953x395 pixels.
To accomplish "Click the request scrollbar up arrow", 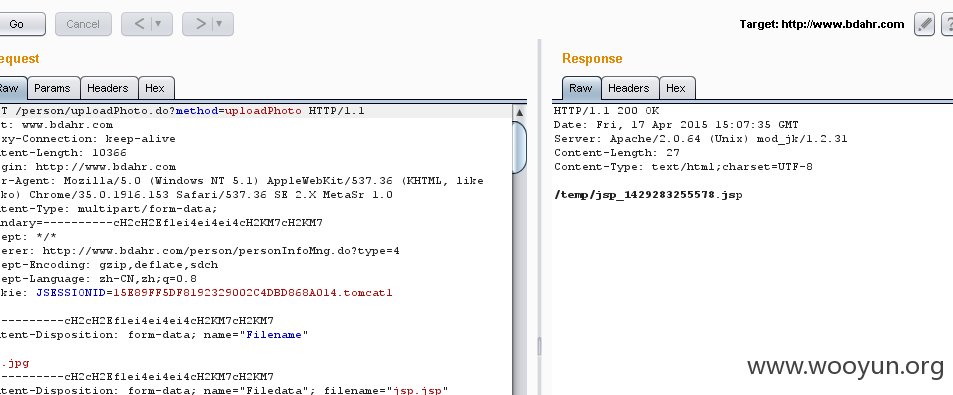I will pos(520,112).
